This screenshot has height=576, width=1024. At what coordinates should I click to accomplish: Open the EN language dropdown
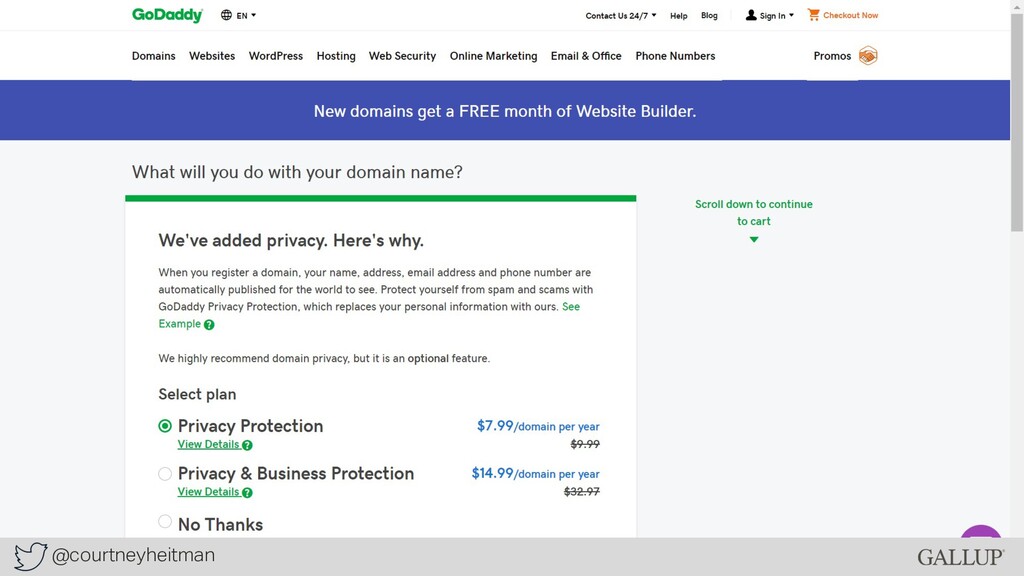(x=246, y=16)
